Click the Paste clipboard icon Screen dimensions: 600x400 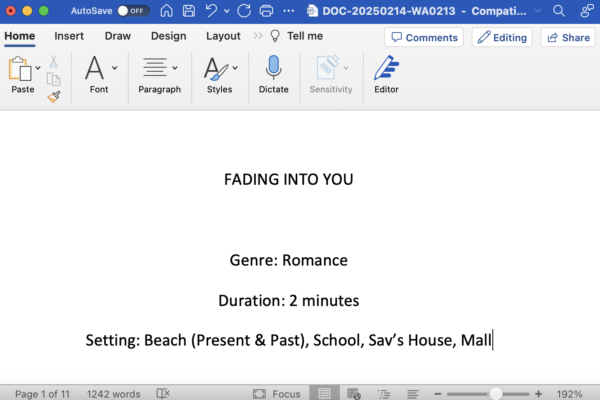(20, 69)
